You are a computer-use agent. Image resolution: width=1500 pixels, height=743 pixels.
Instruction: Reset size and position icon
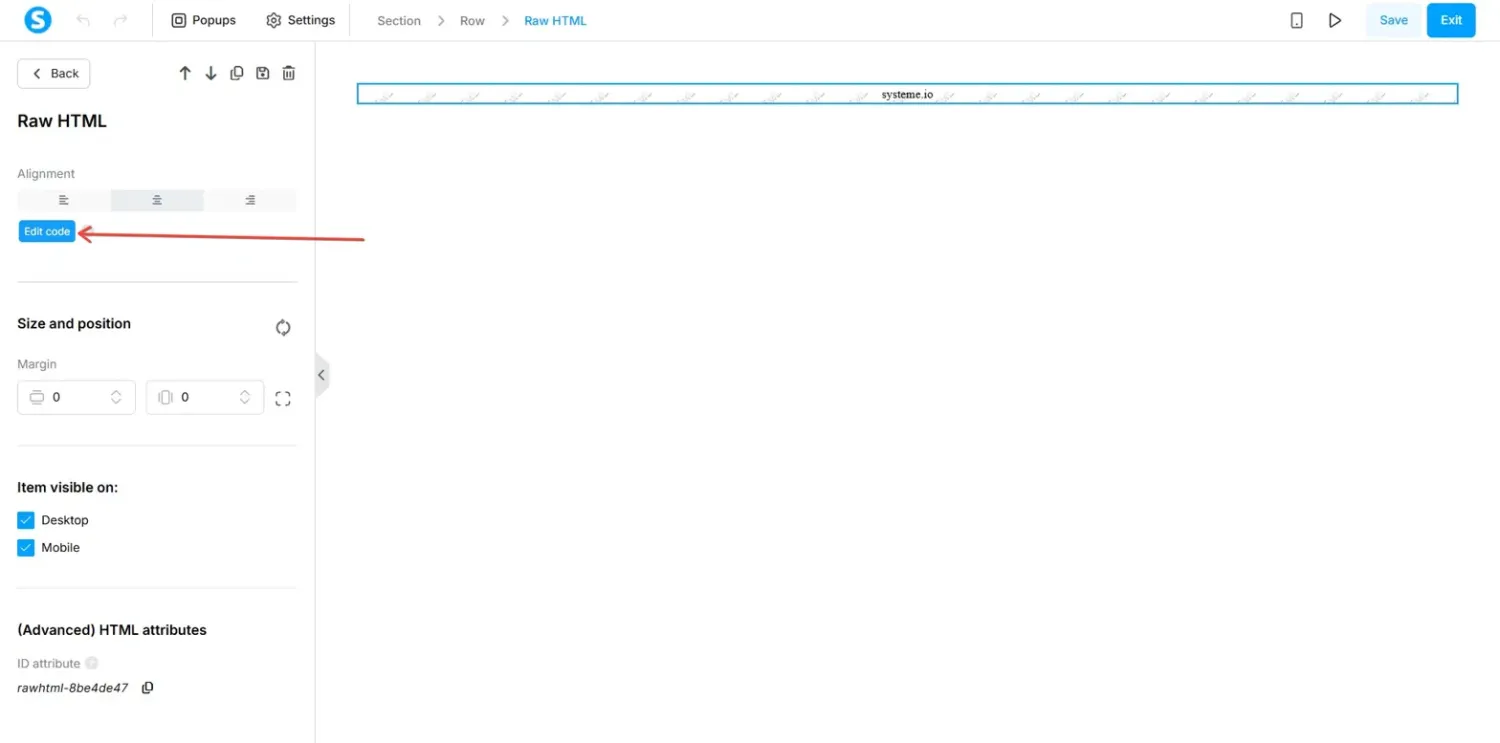tap(283, 327)
